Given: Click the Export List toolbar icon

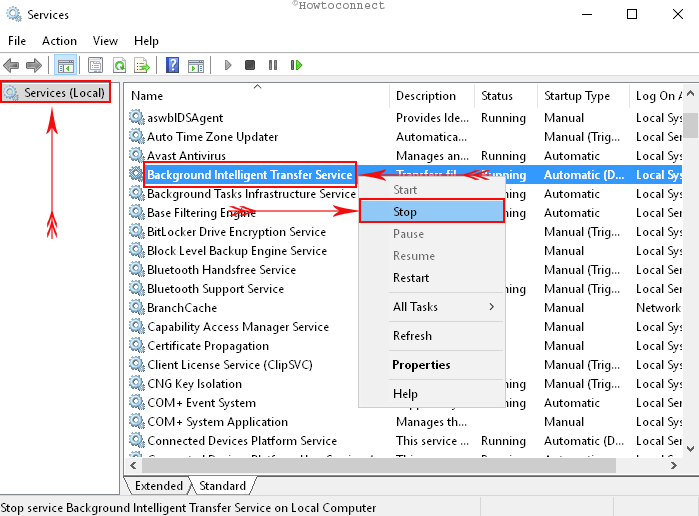Looking at the screenshot, I should click(142, 66).
